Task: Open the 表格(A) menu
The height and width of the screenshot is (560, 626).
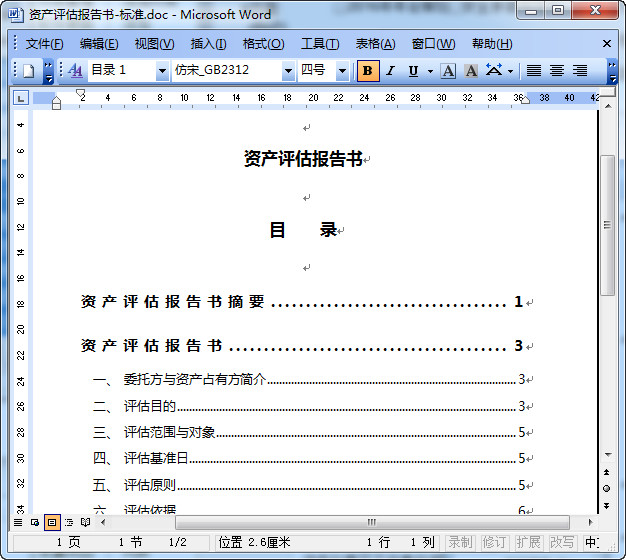Action: coord(375,44)
